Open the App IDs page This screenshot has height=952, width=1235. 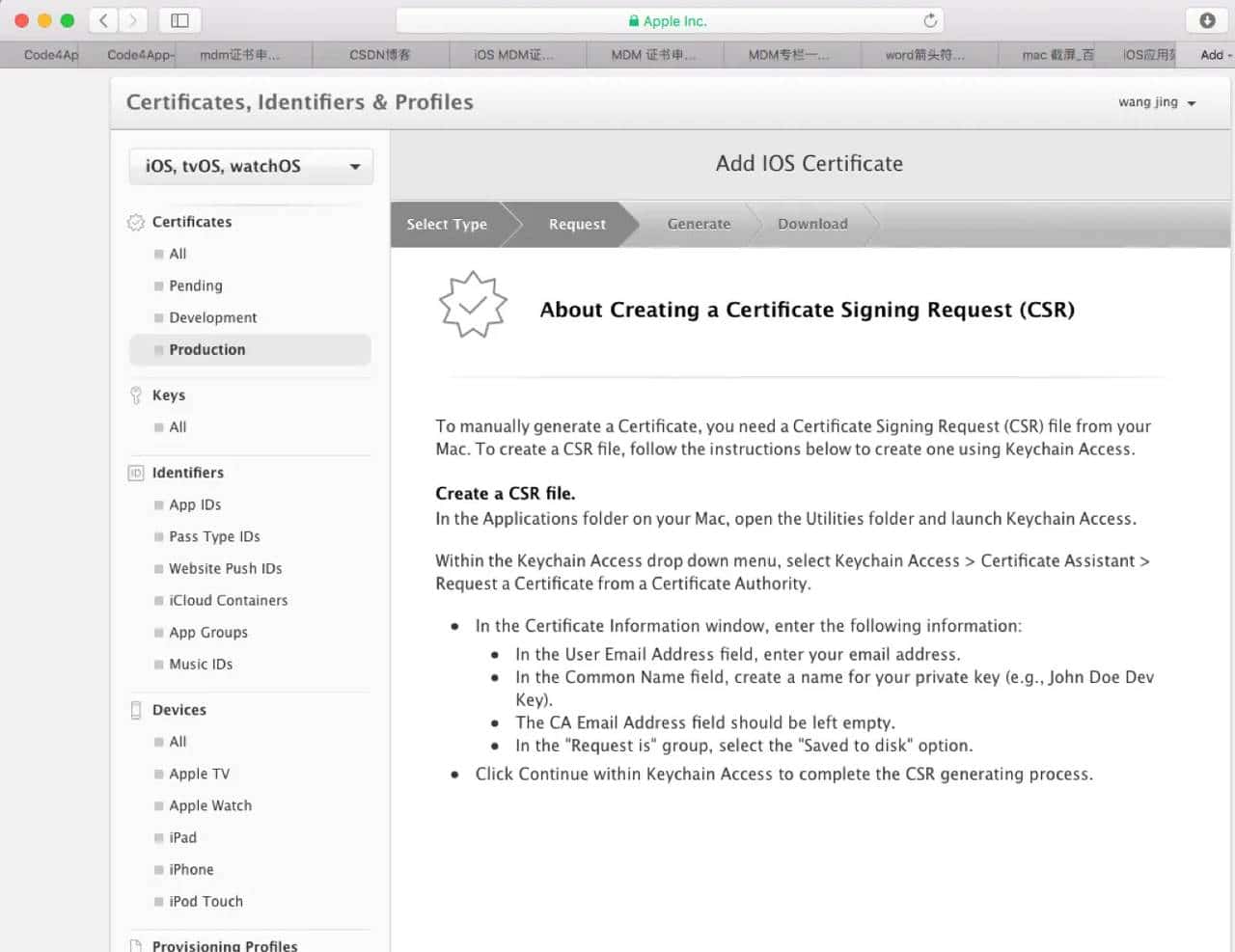point(194,504)
